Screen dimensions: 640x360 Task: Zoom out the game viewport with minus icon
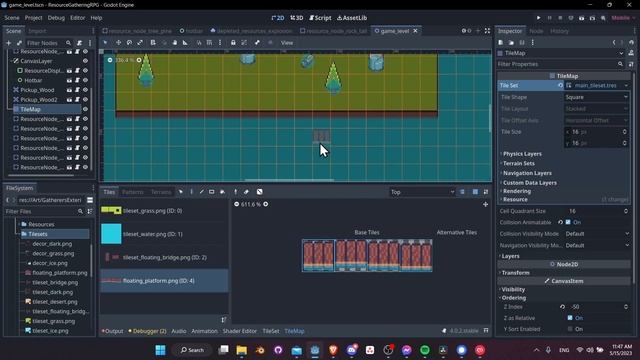[110, 60]
